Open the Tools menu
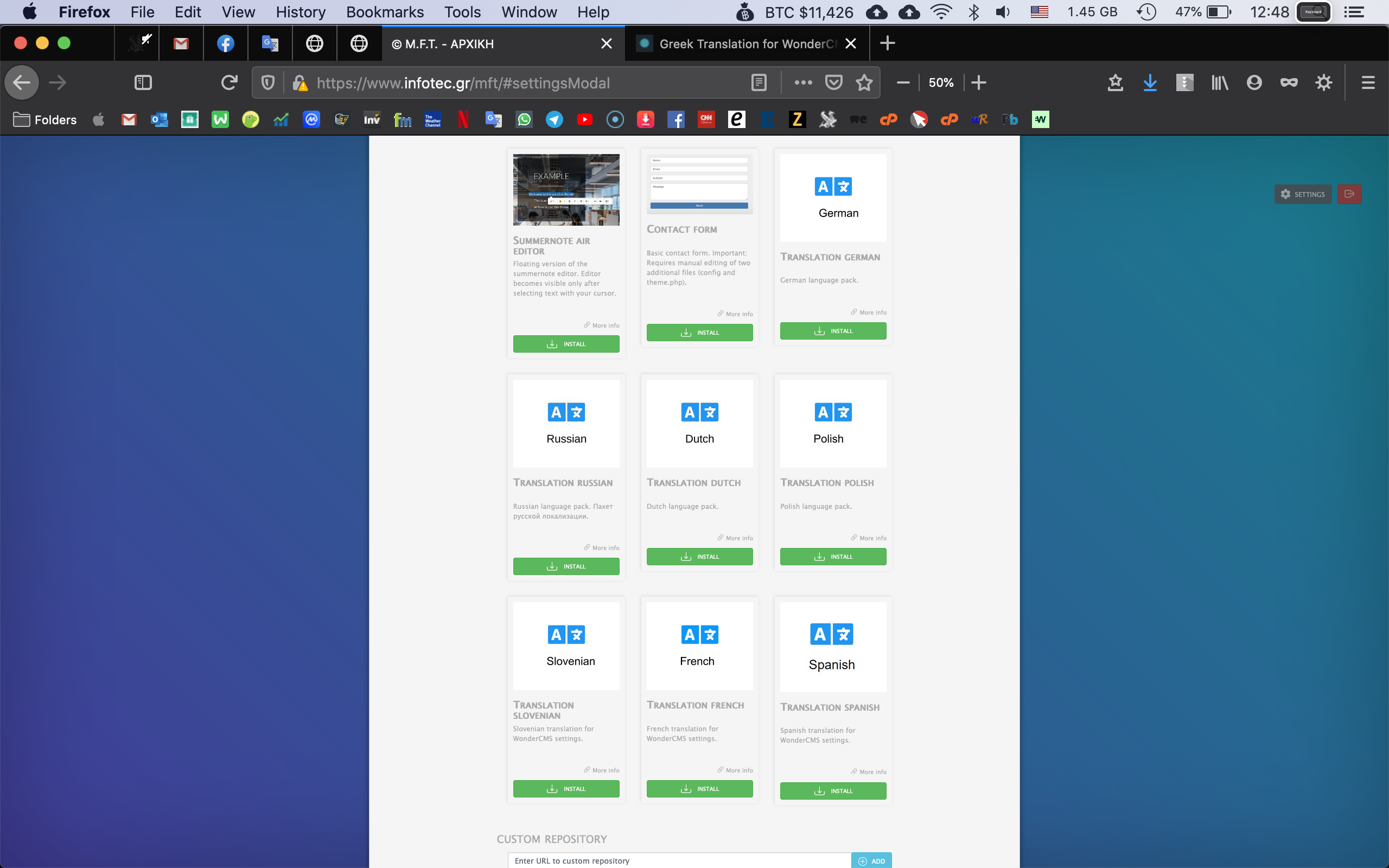Viewport: 1389px width, 868px height. (x=463, y=11)
